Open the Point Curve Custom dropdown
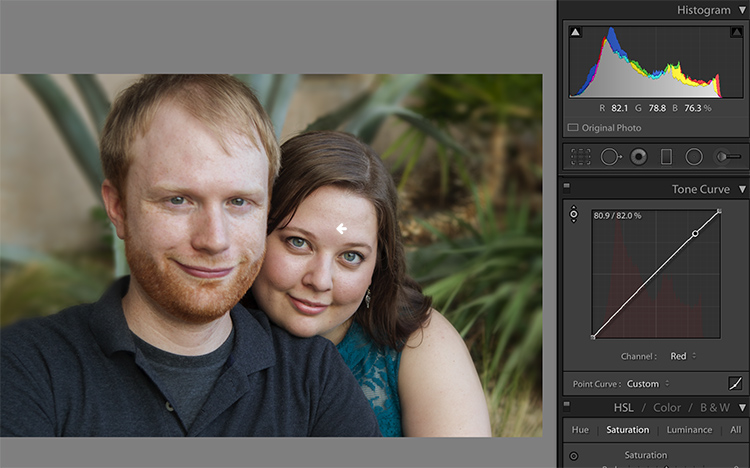 click(648, 384)
